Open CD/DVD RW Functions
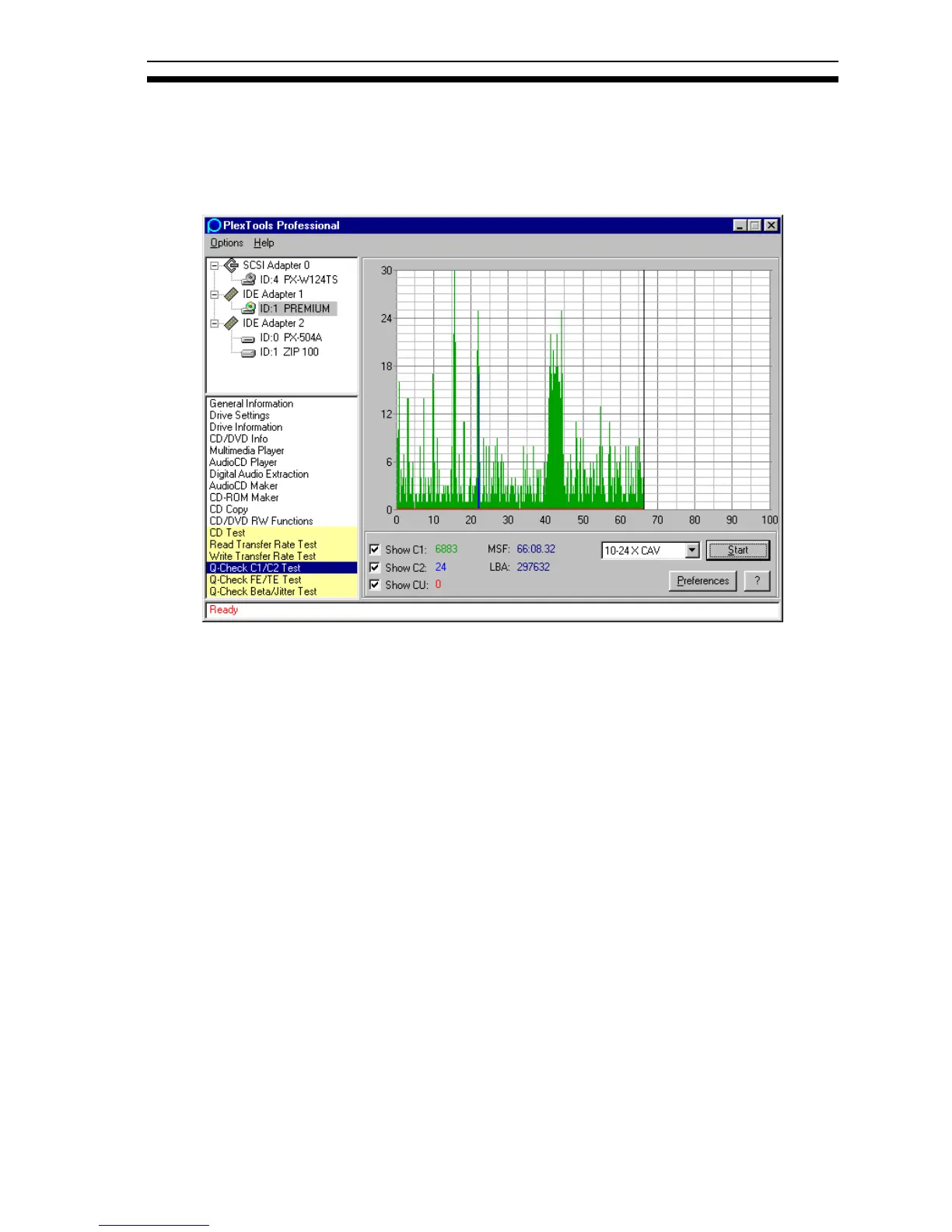This screenshot has width=952, height=1232. point(261,521)
